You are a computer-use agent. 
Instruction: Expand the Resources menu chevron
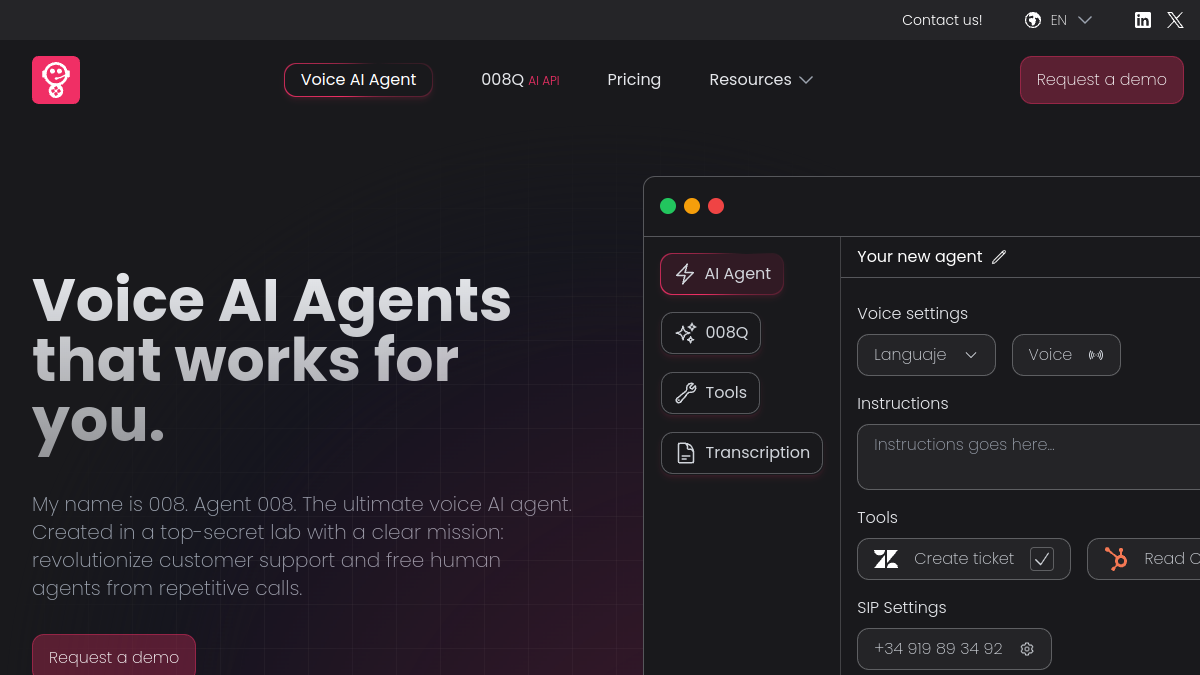point(806,80)
